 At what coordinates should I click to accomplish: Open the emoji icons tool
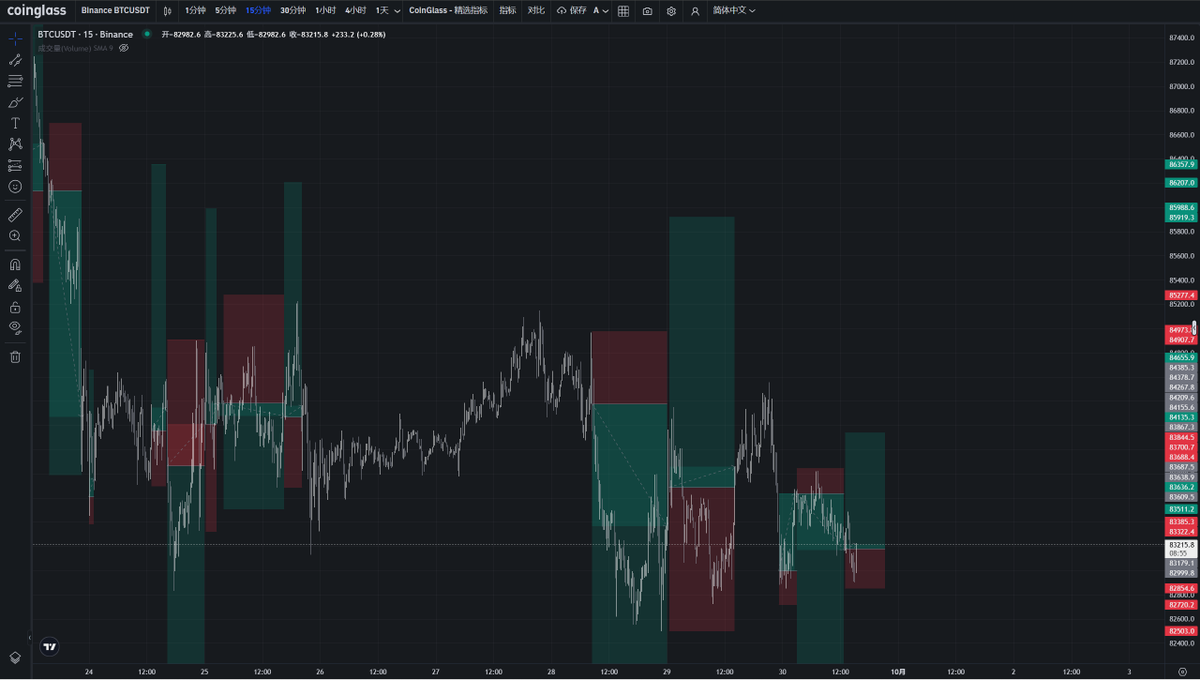(x=15, y=186)
